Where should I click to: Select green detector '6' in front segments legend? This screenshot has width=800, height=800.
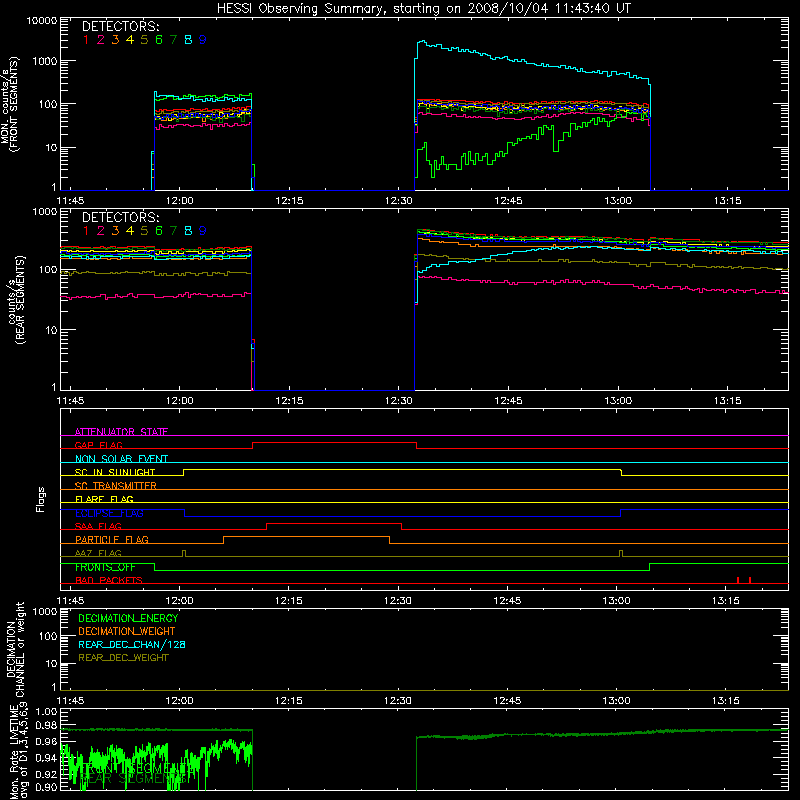pos(159,40)
